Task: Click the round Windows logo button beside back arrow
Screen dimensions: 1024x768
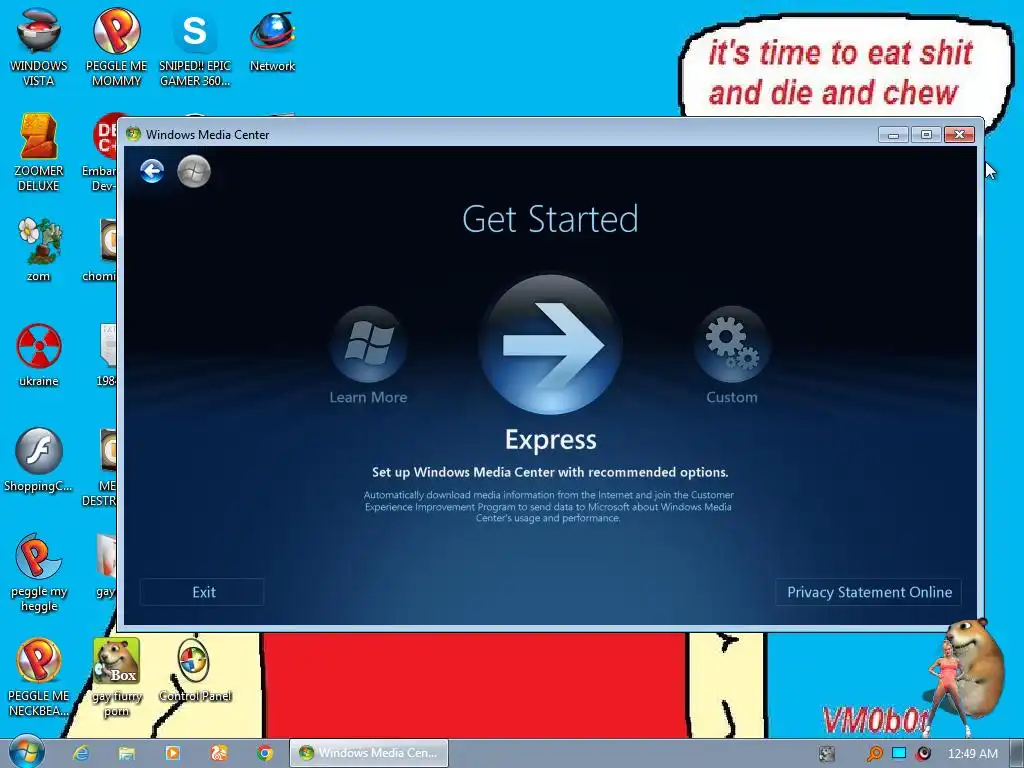Action: pos(194,172)
